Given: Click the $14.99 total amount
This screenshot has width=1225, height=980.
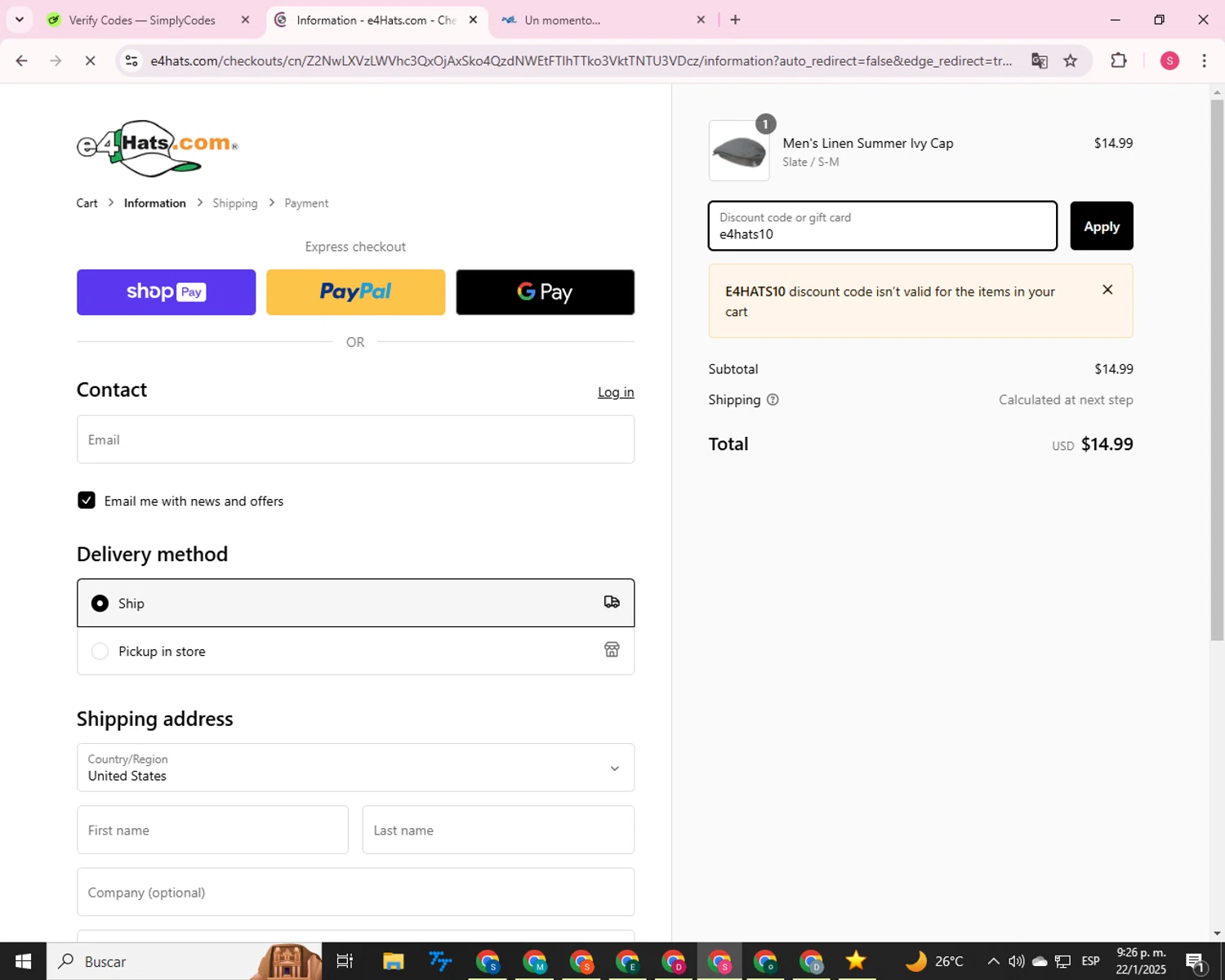Looking at the screenshot, I should pyautogui.click(x=1107, y=444).
